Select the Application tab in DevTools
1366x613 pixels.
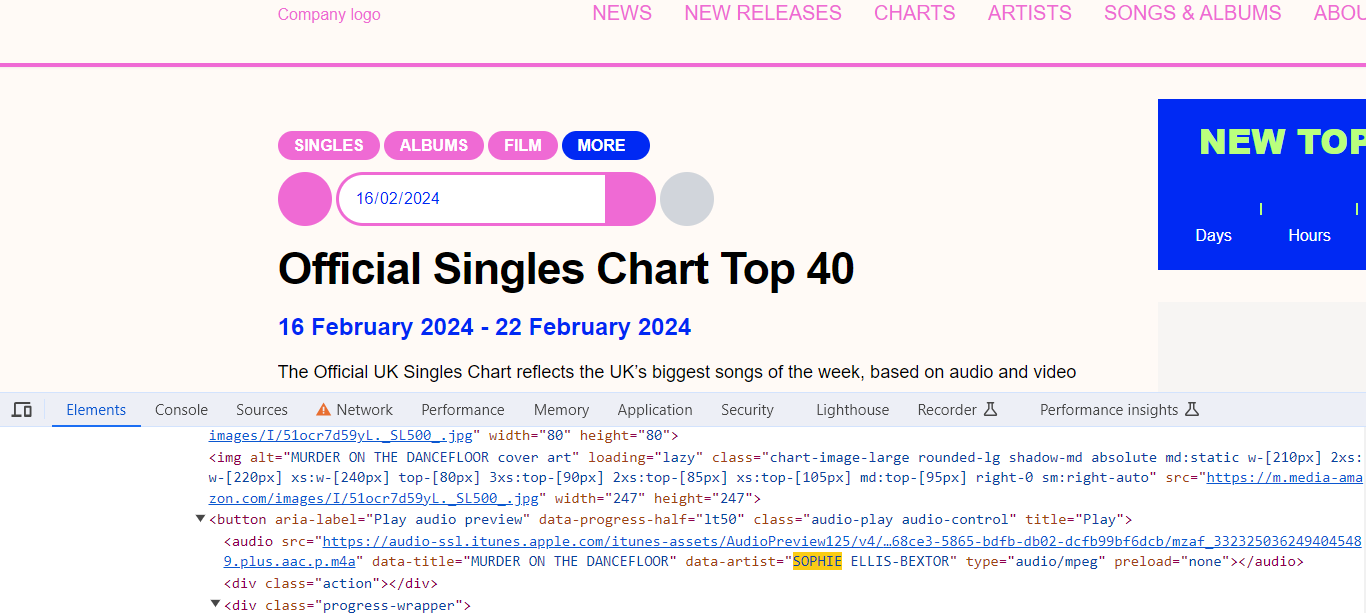655,410
